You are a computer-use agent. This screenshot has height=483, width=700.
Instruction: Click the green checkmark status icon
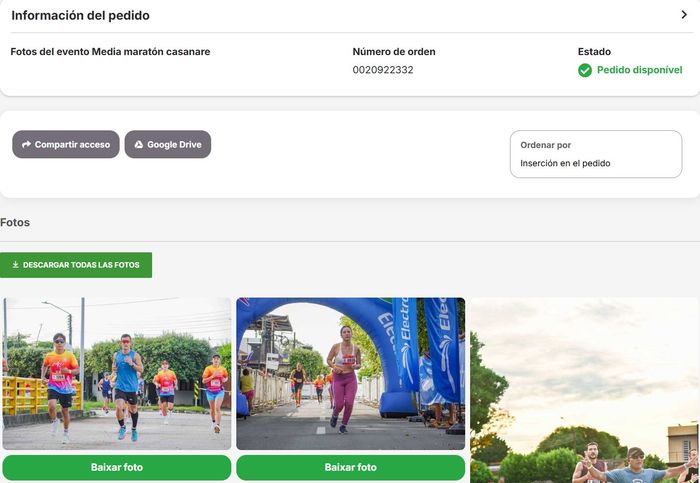click(x=585, y=71)
